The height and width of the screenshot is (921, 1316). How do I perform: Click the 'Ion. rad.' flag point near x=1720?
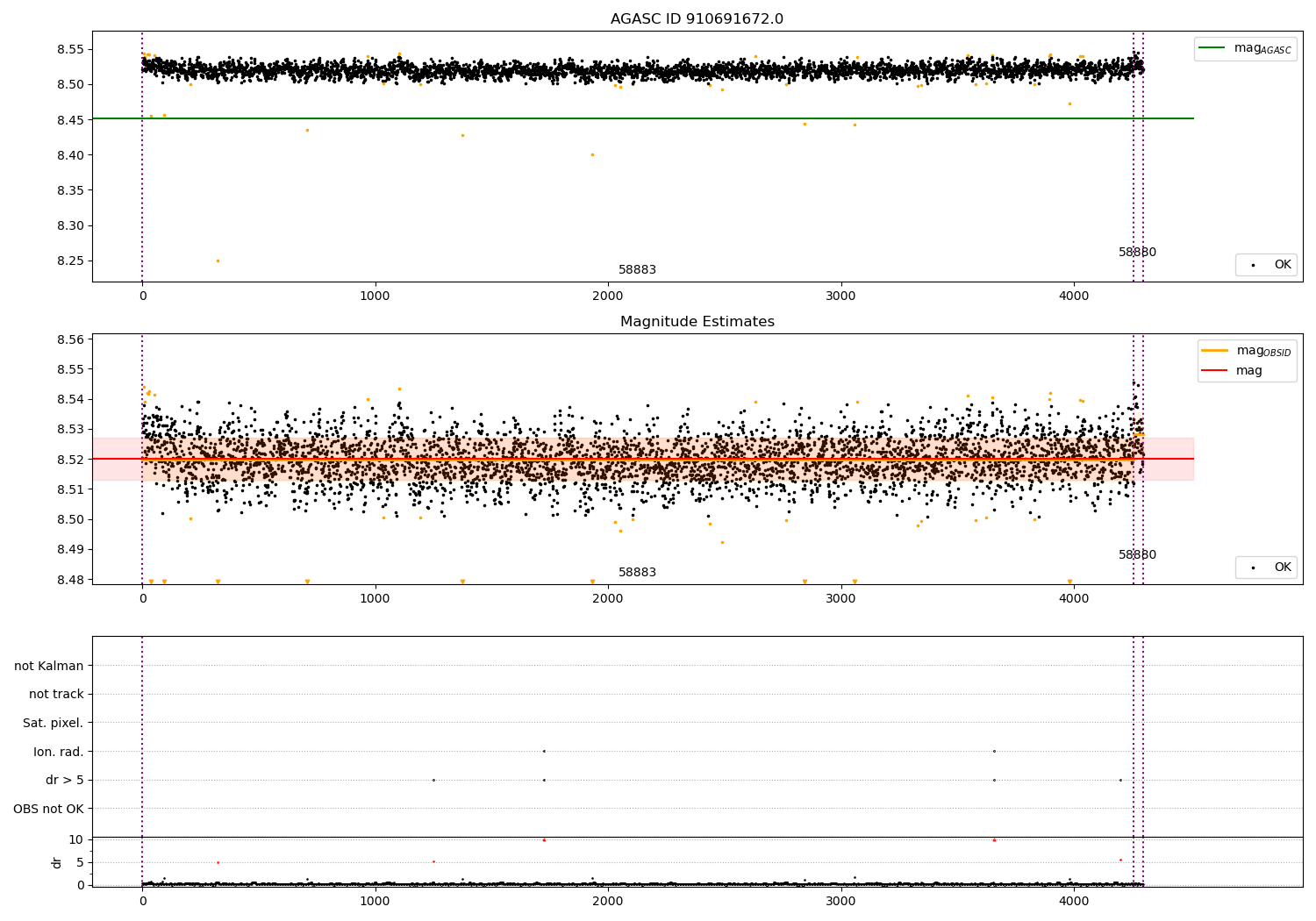544,751
